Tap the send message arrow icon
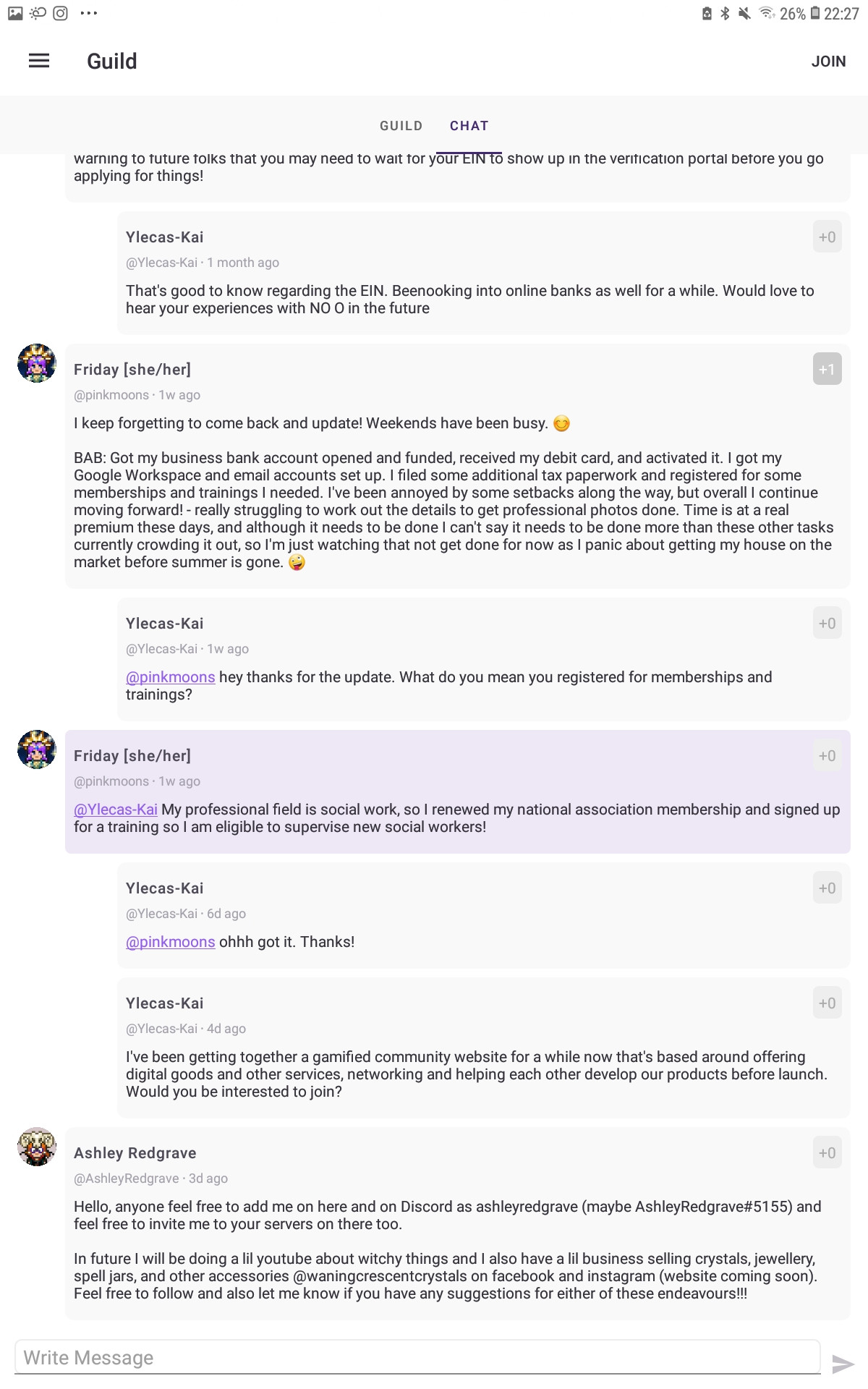Screen dimensions: 868x1389 (843, 1364)
